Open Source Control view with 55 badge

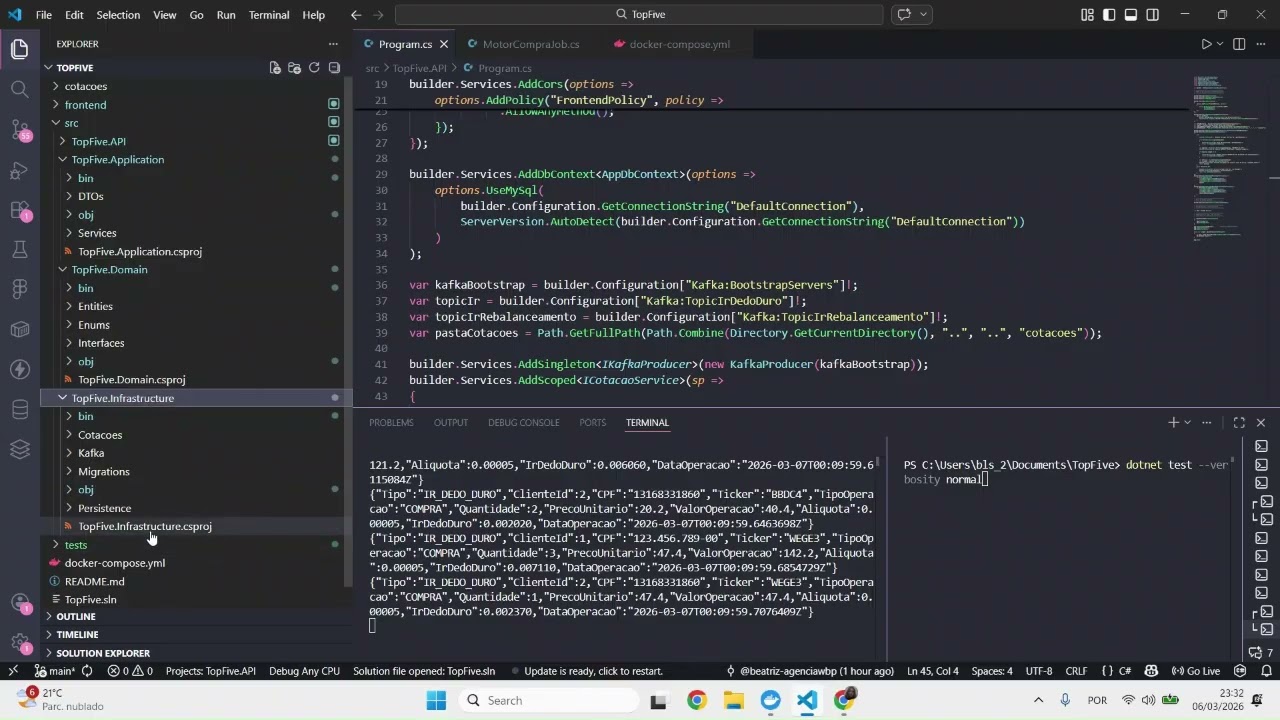(19, 129)
